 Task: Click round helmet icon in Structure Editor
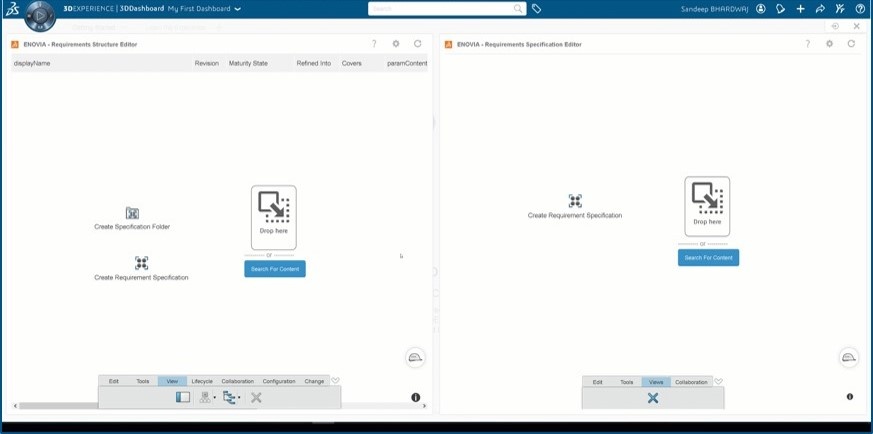[415, 357]
